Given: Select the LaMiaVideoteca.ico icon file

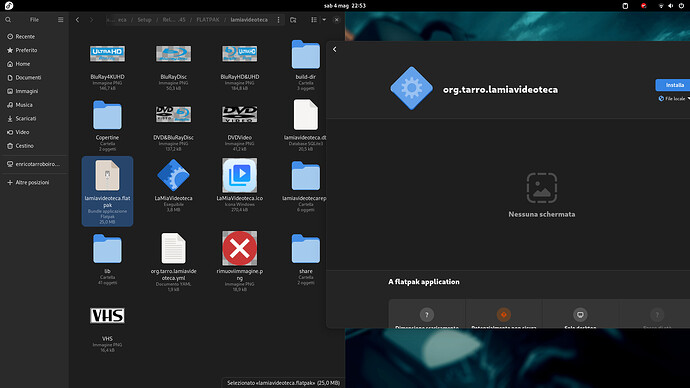Looking at the screenshot, I should click(239, 185).
